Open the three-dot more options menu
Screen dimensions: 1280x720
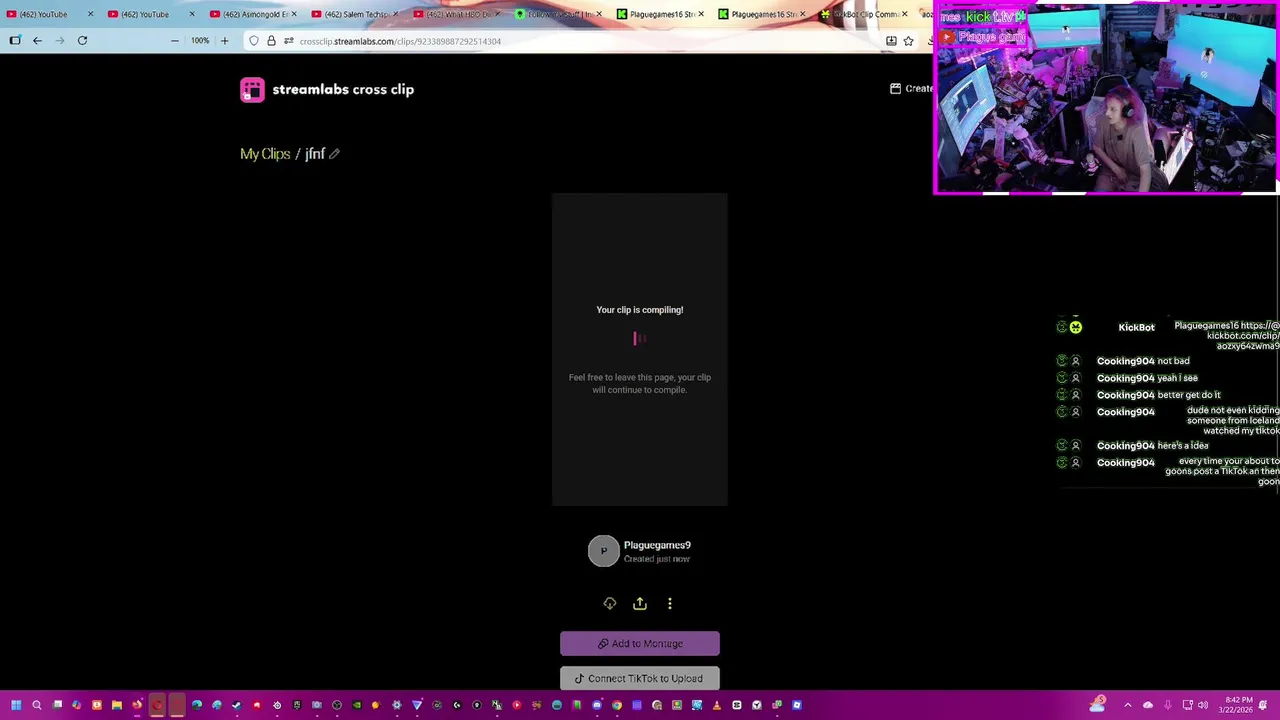(670, 604)
